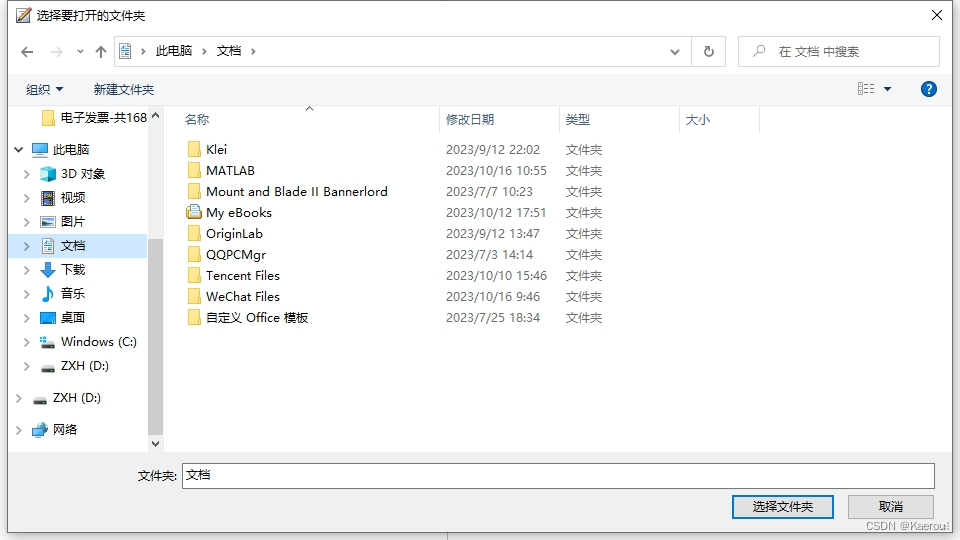The image size is (960, 540).
Task: Select 音乐 in the sidebar
Action: point(62,294)
